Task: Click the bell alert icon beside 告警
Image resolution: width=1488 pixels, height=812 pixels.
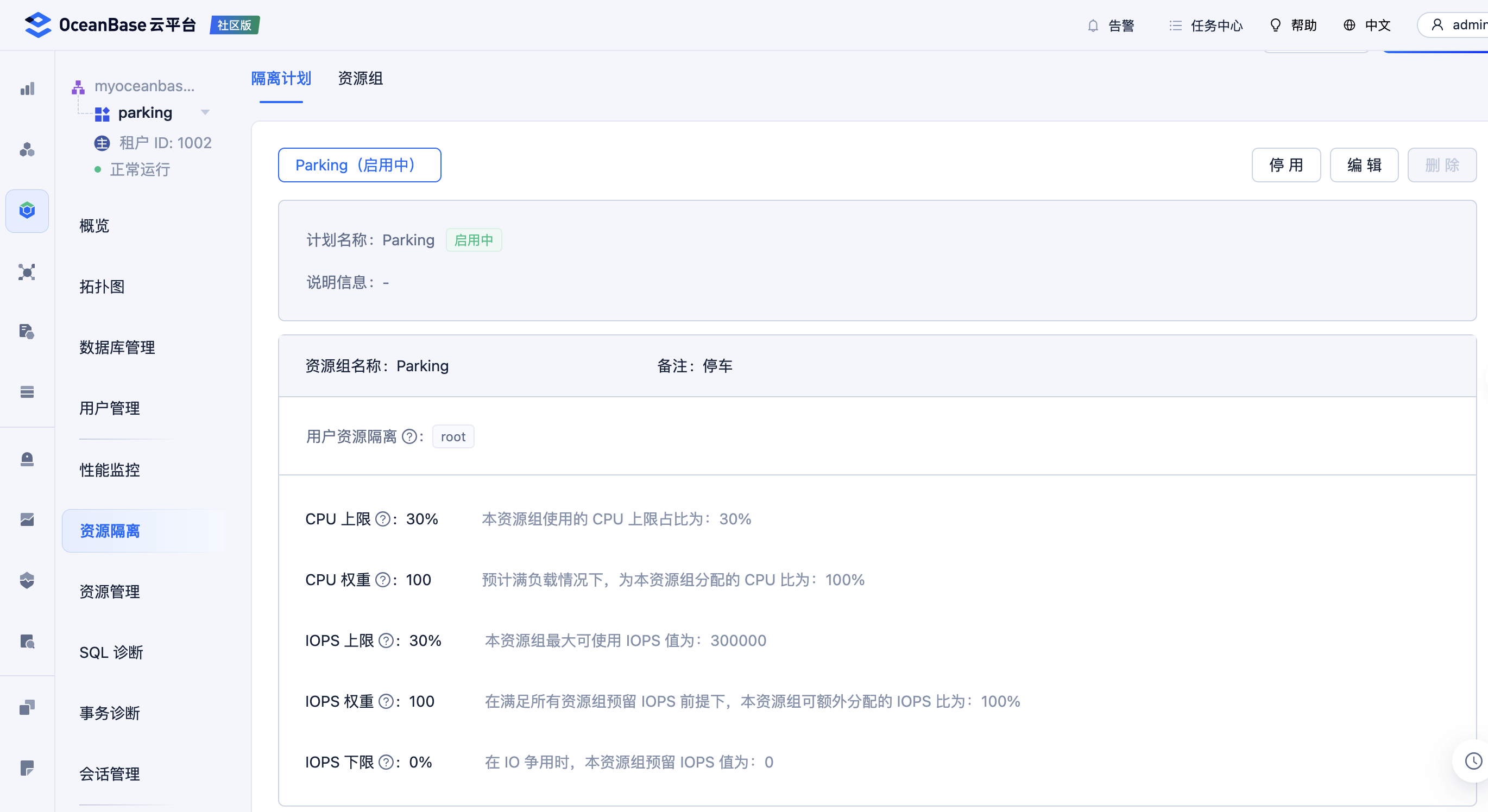Action: click(1093, 26)
